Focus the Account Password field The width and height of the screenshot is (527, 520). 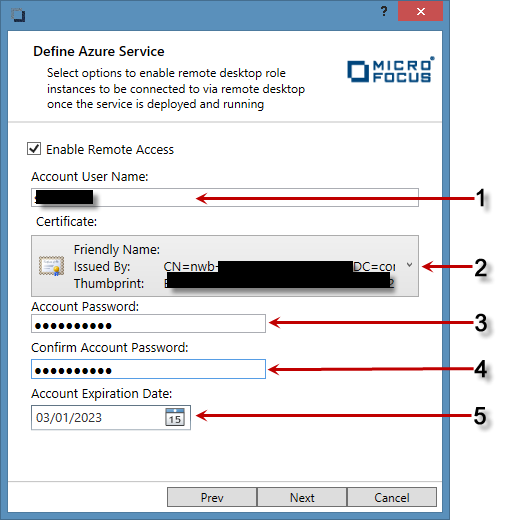click(149, 324)
